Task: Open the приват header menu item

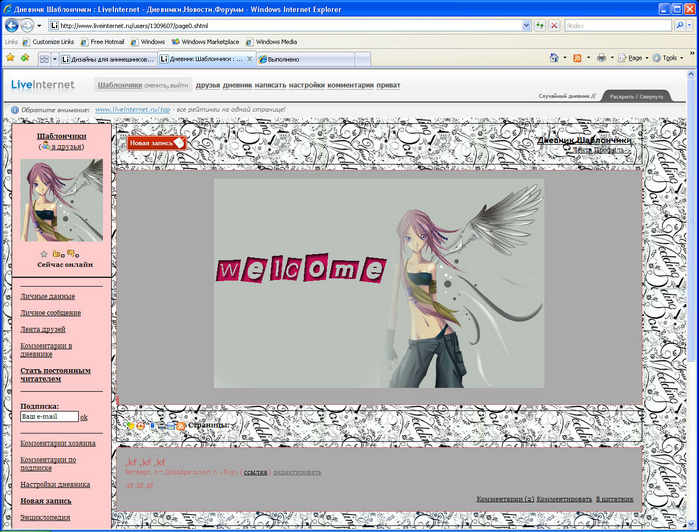Action: (x=388, y=85)
